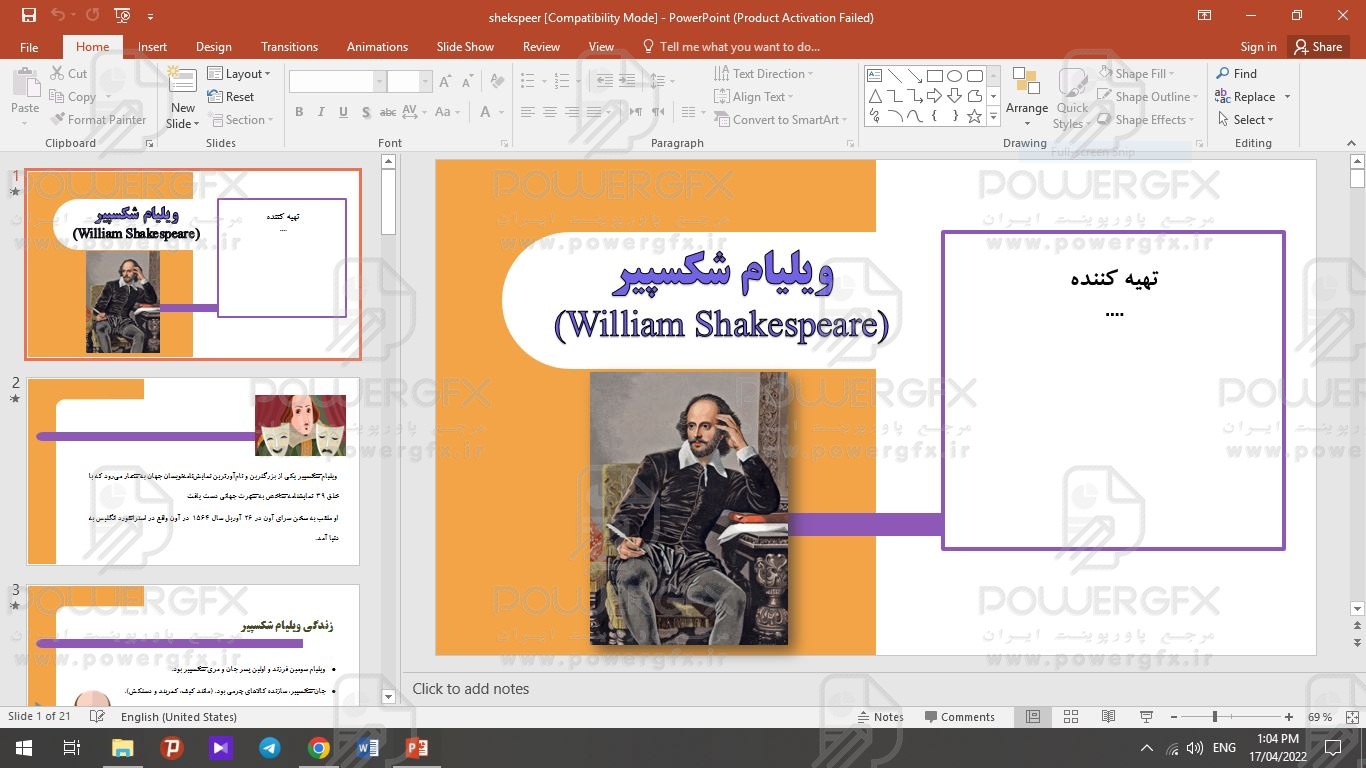1366x768 pixels.
Task: Switch to the Design tab
Action: 213,47
